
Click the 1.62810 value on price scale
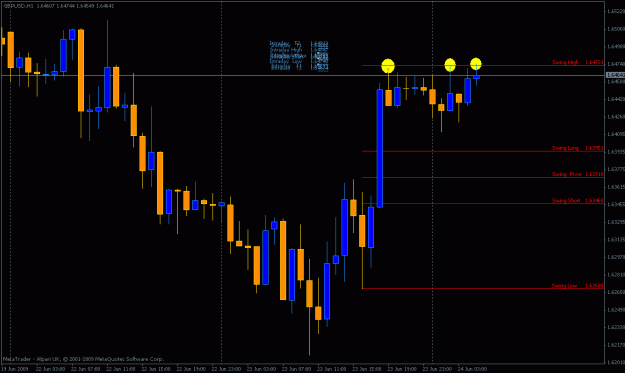tap(615, 275)
